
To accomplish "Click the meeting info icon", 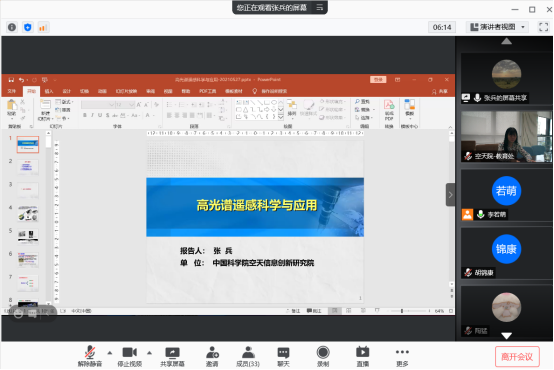I will (x=12, y=27).
